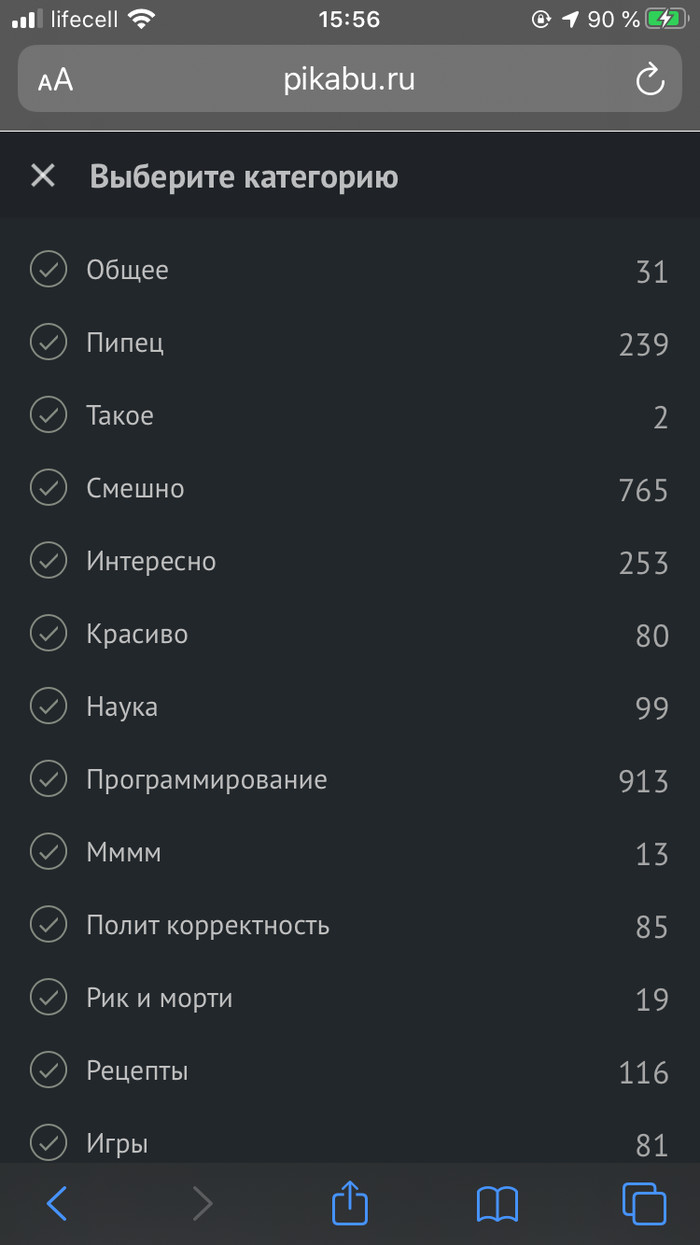Toggle the Общее category checkmark

coord(48,270)
